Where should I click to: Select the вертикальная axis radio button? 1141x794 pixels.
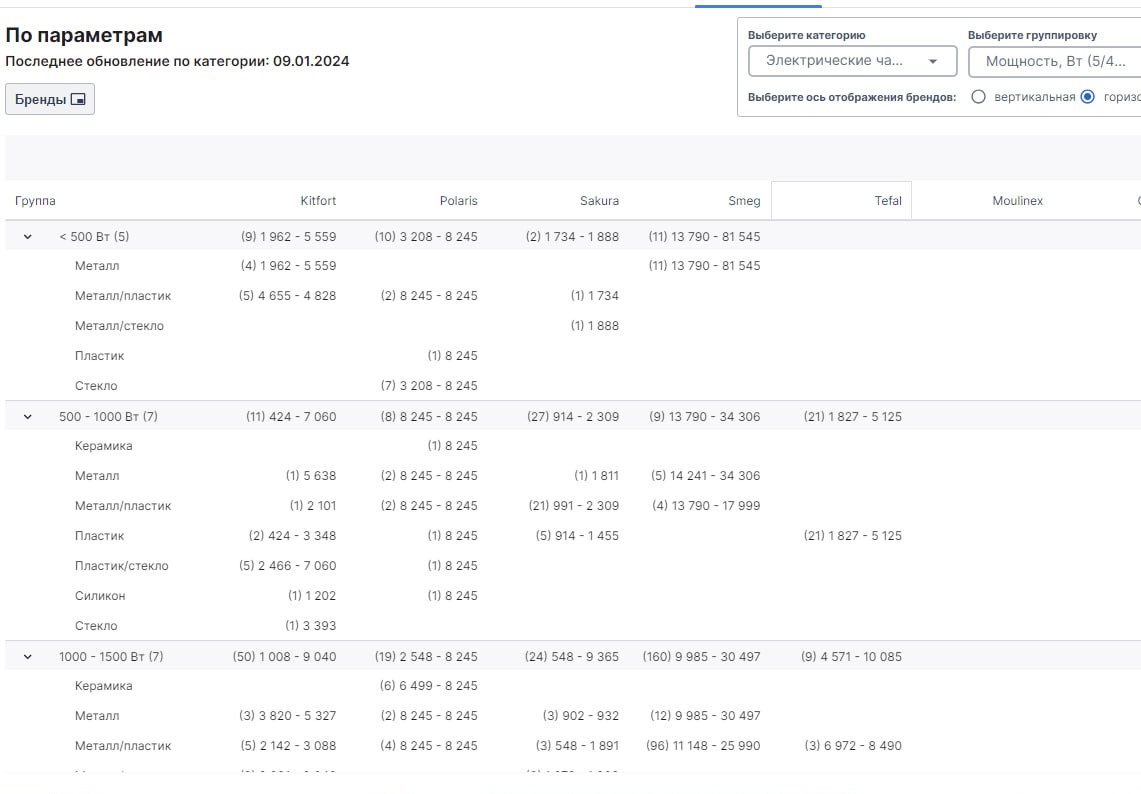[x=979, y=97]
